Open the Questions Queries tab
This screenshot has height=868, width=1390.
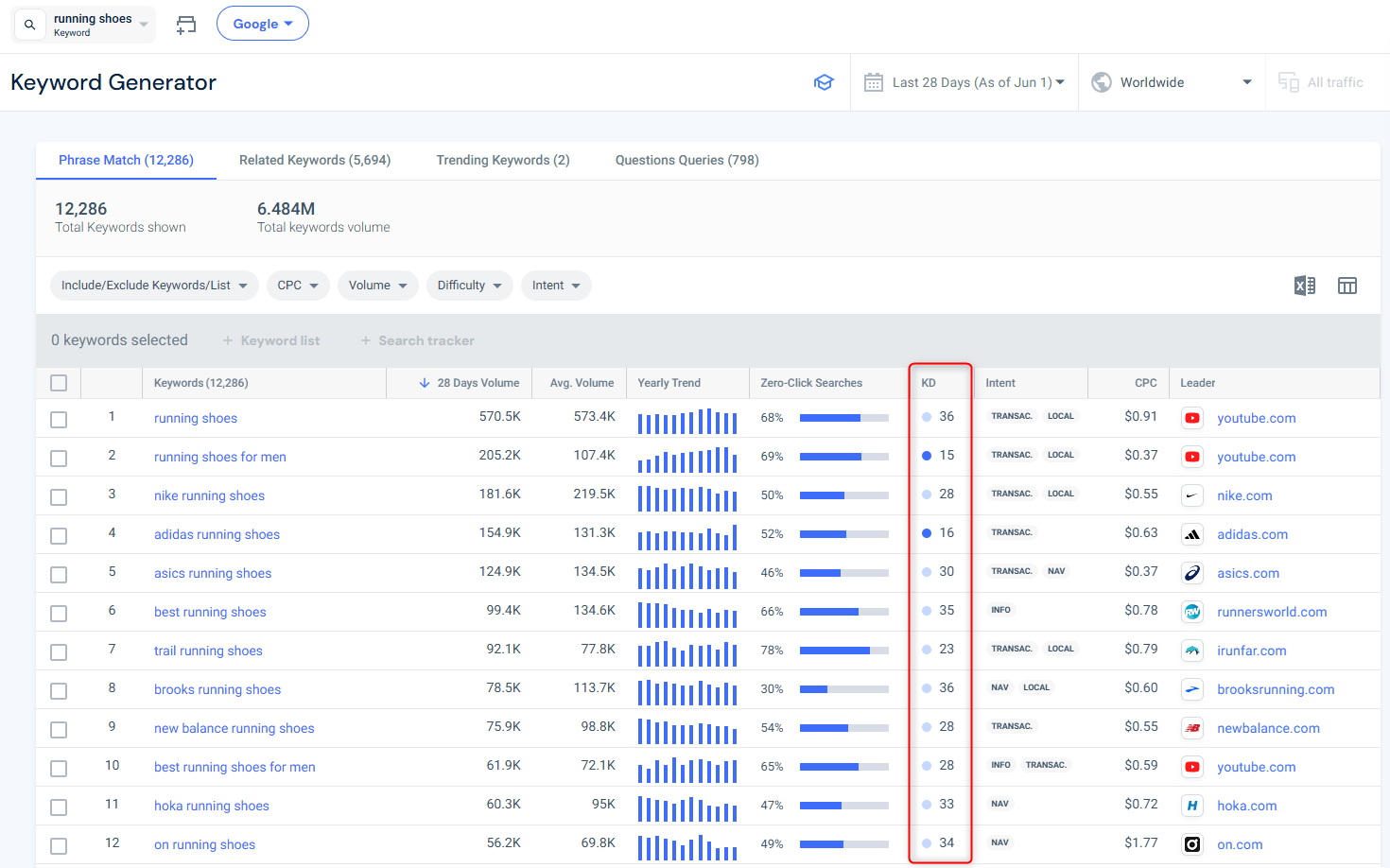point(687,160)
